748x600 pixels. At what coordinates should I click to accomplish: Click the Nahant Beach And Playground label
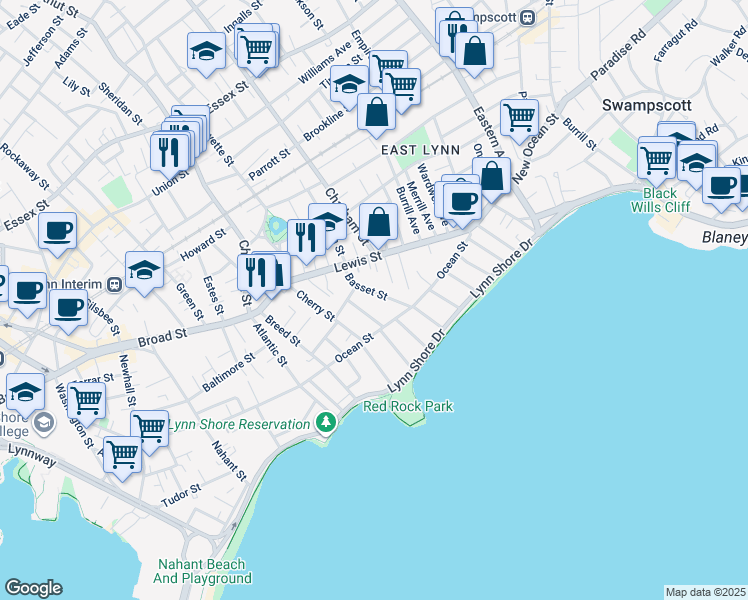coord(204,571)
